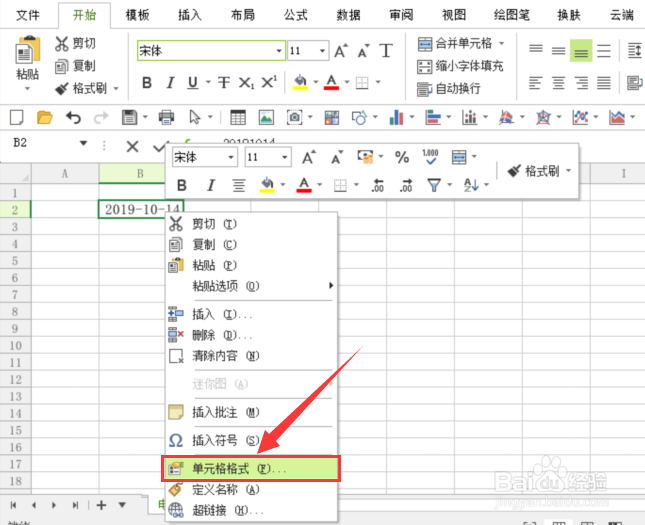Click thousands separator icon in mini toolbar

(x=430, y=157)
